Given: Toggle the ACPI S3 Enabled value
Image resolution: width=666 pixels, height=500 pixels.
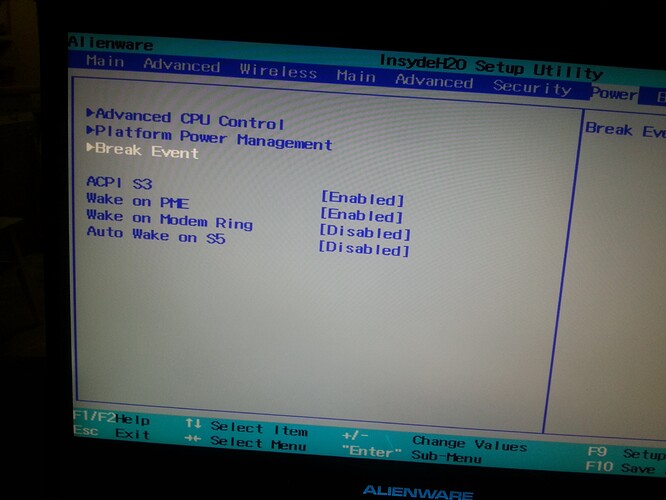Looking at the screenshot, I should [362, 200].
